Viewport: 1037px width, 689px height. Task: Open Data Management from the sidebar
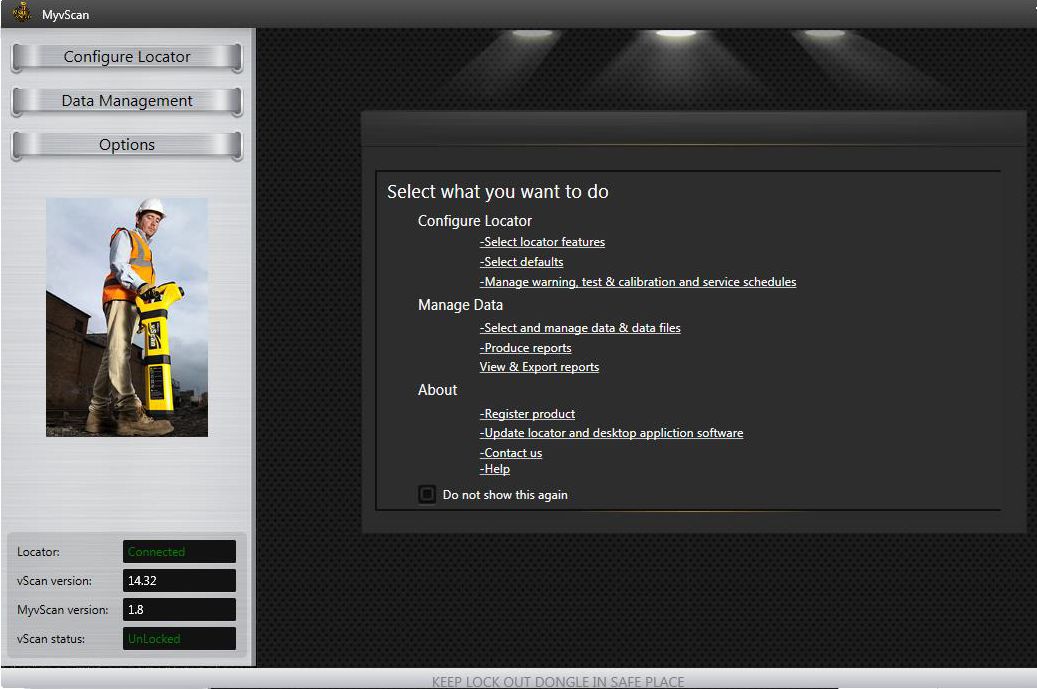(127, 101)
